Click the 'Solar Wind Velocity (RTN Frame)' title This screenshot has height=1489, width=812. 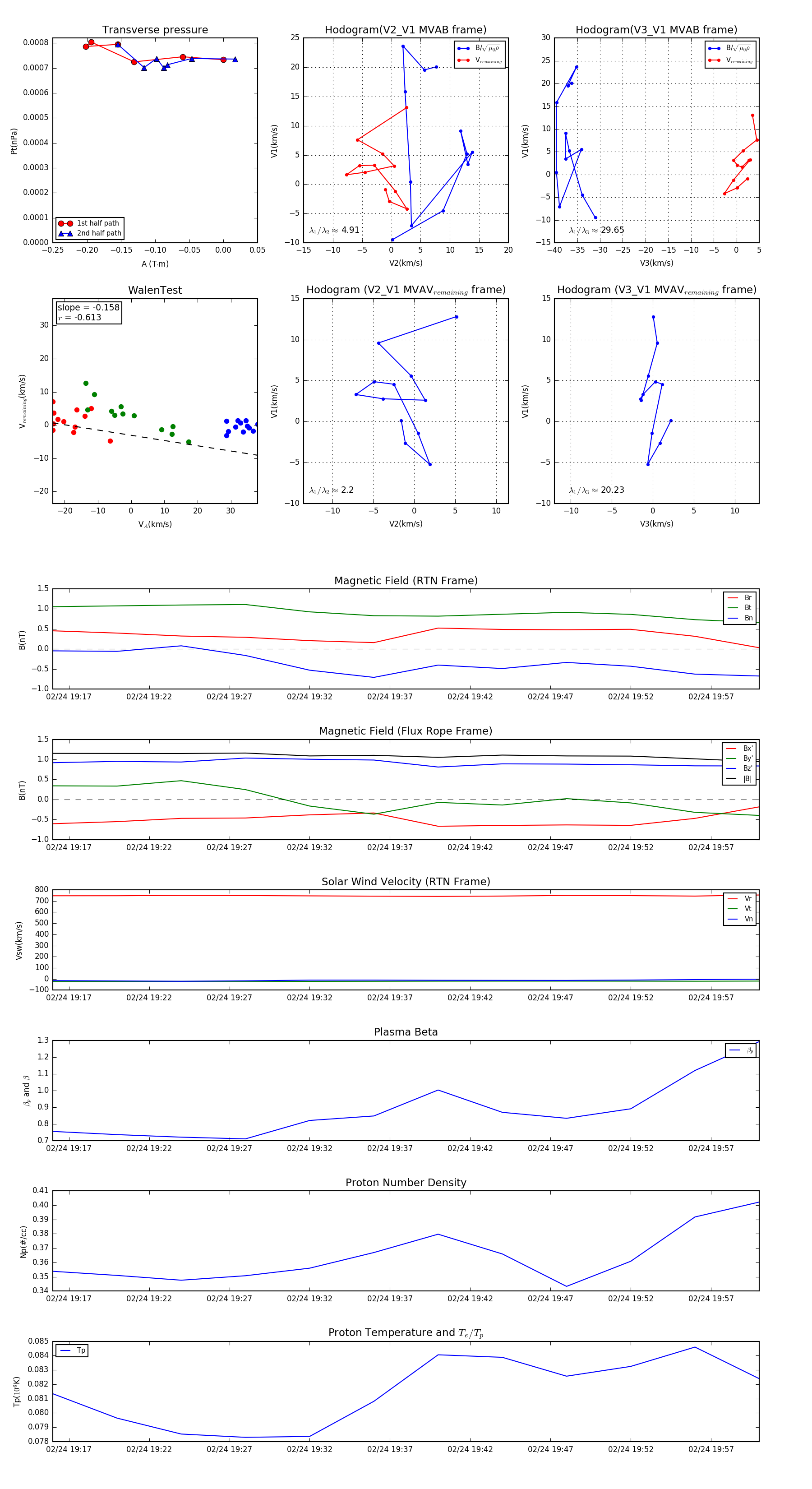pyautogui.click(x=406, y=882)
